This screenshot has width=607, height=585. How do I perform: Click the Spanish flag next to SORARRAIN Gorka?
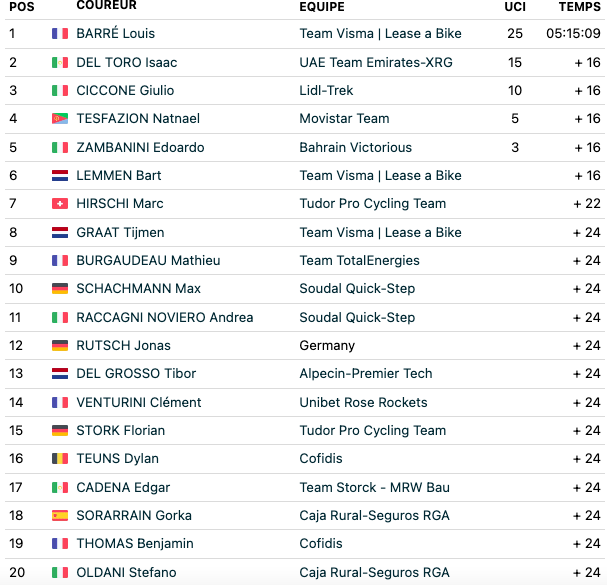pyautogui.click(x=60, y=516)
